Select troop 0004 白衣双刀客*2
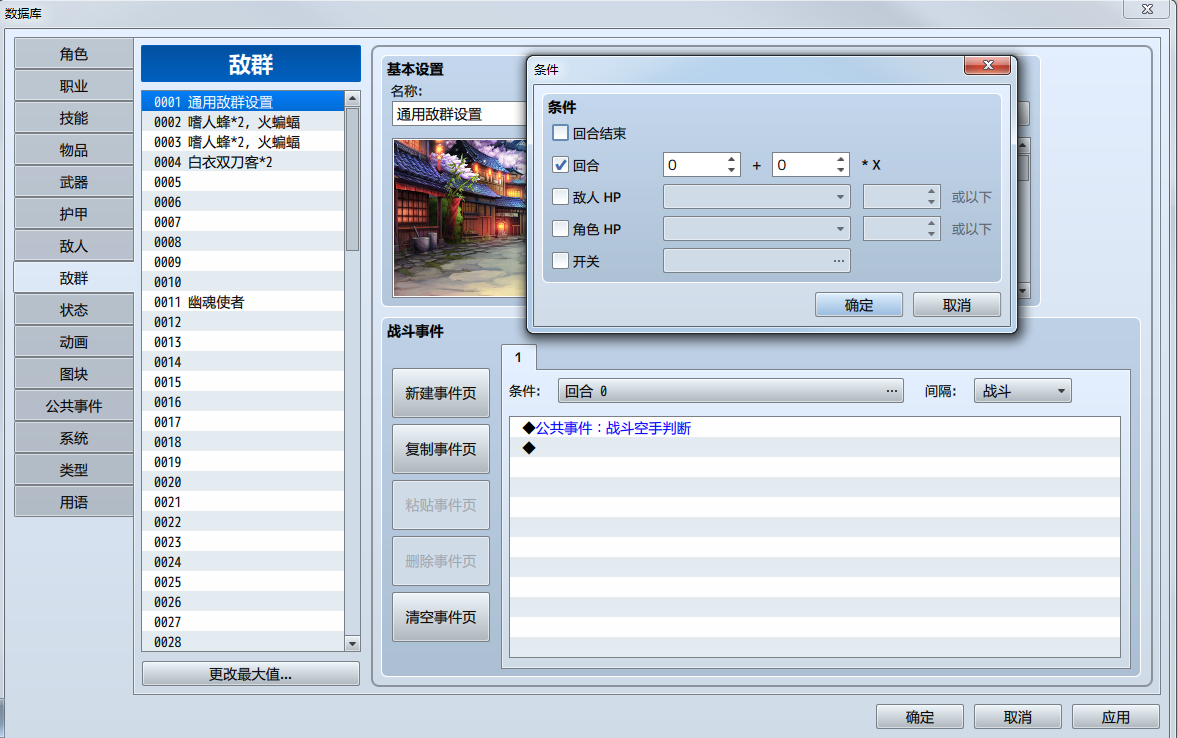 click(x=243, y=162)
